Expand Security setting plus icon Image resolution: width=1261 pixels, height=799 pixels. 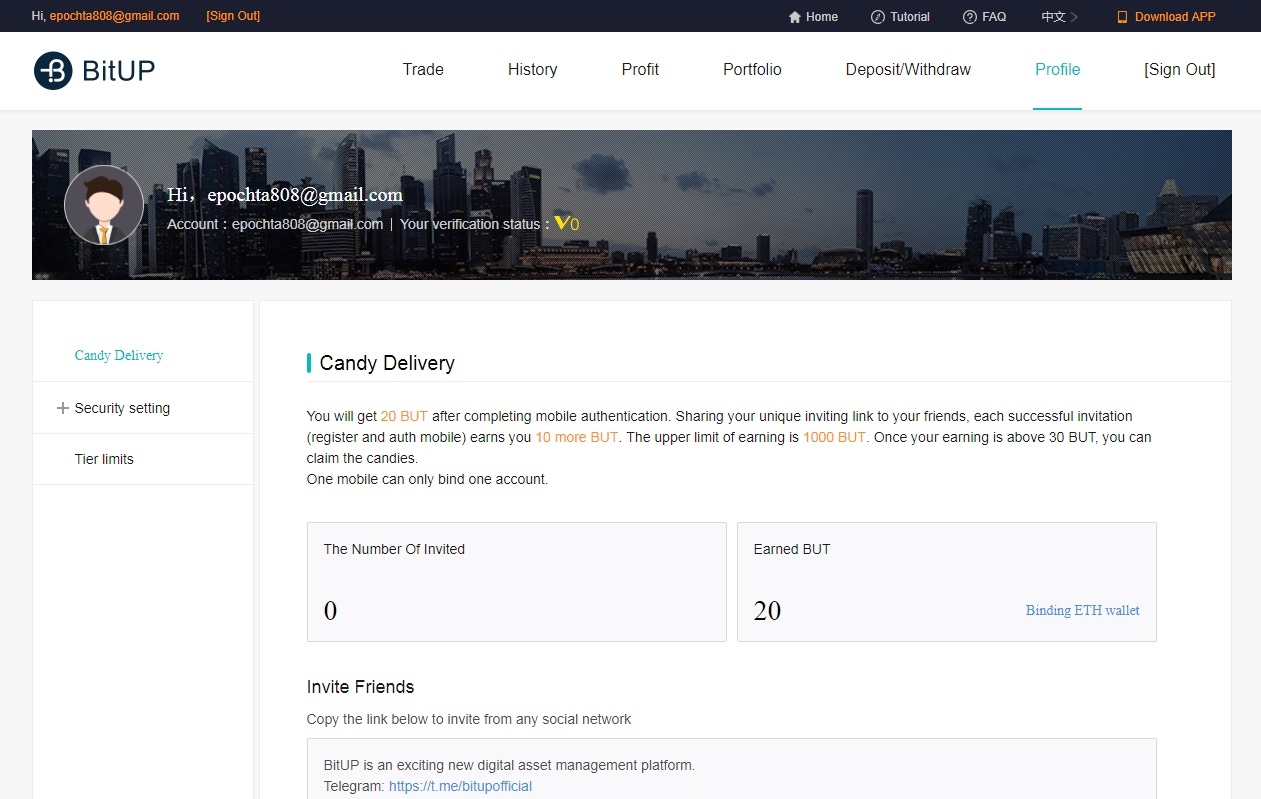tap(63, 408)
